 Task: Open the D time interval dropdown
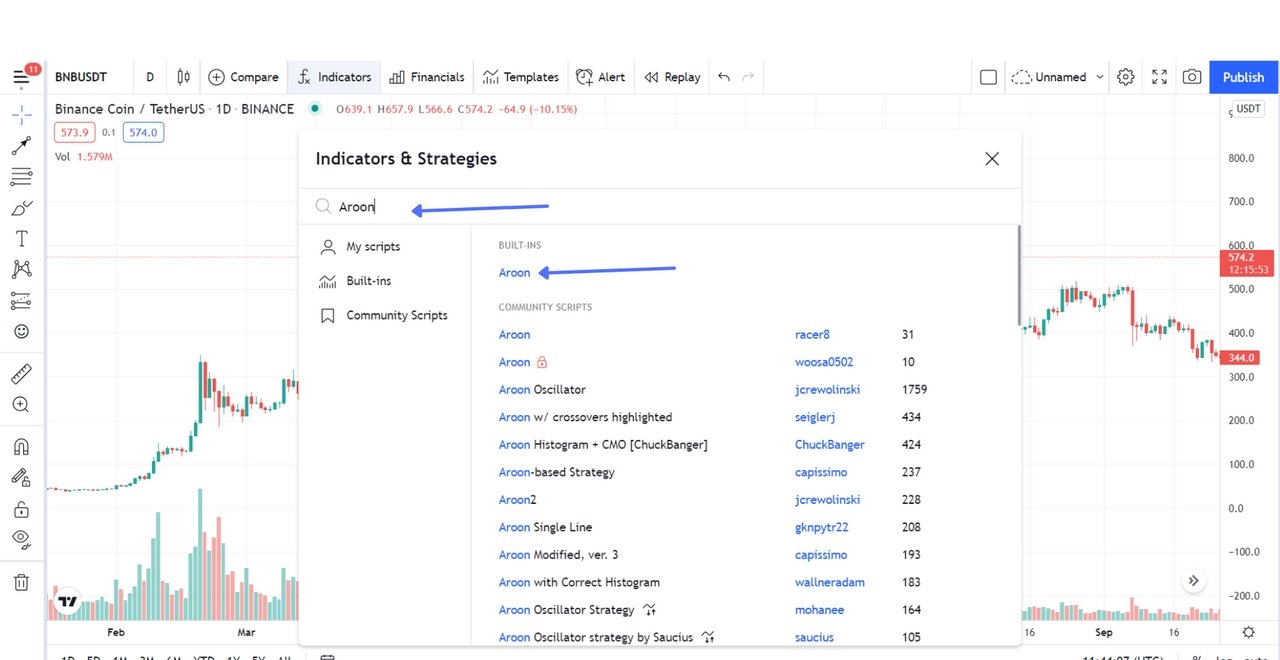click(x=150, y=77)
